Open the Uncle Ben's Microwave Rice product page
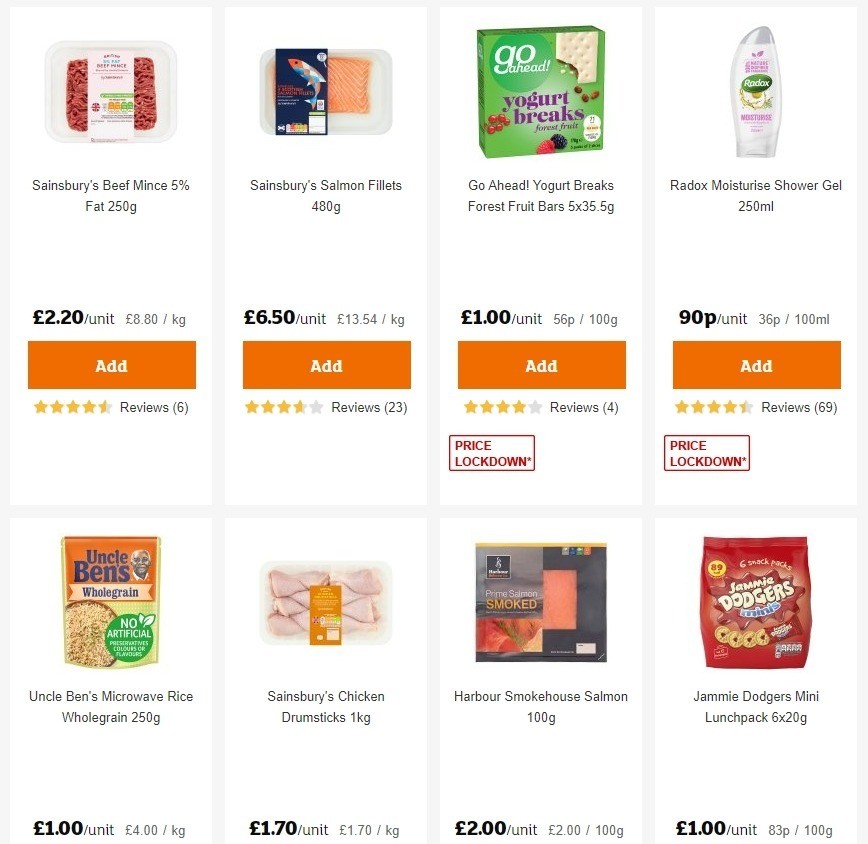Screen dimensions: 868x844 (x=111, y=707)
